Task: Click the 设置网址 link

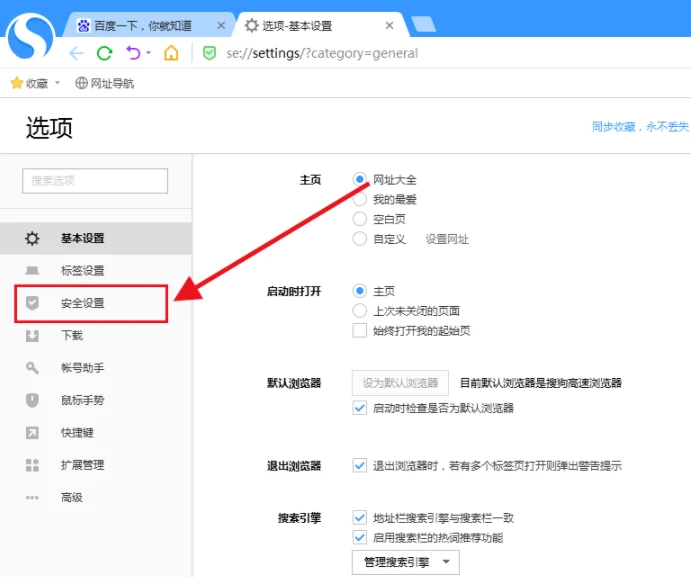Action: (x=447, y=239)
